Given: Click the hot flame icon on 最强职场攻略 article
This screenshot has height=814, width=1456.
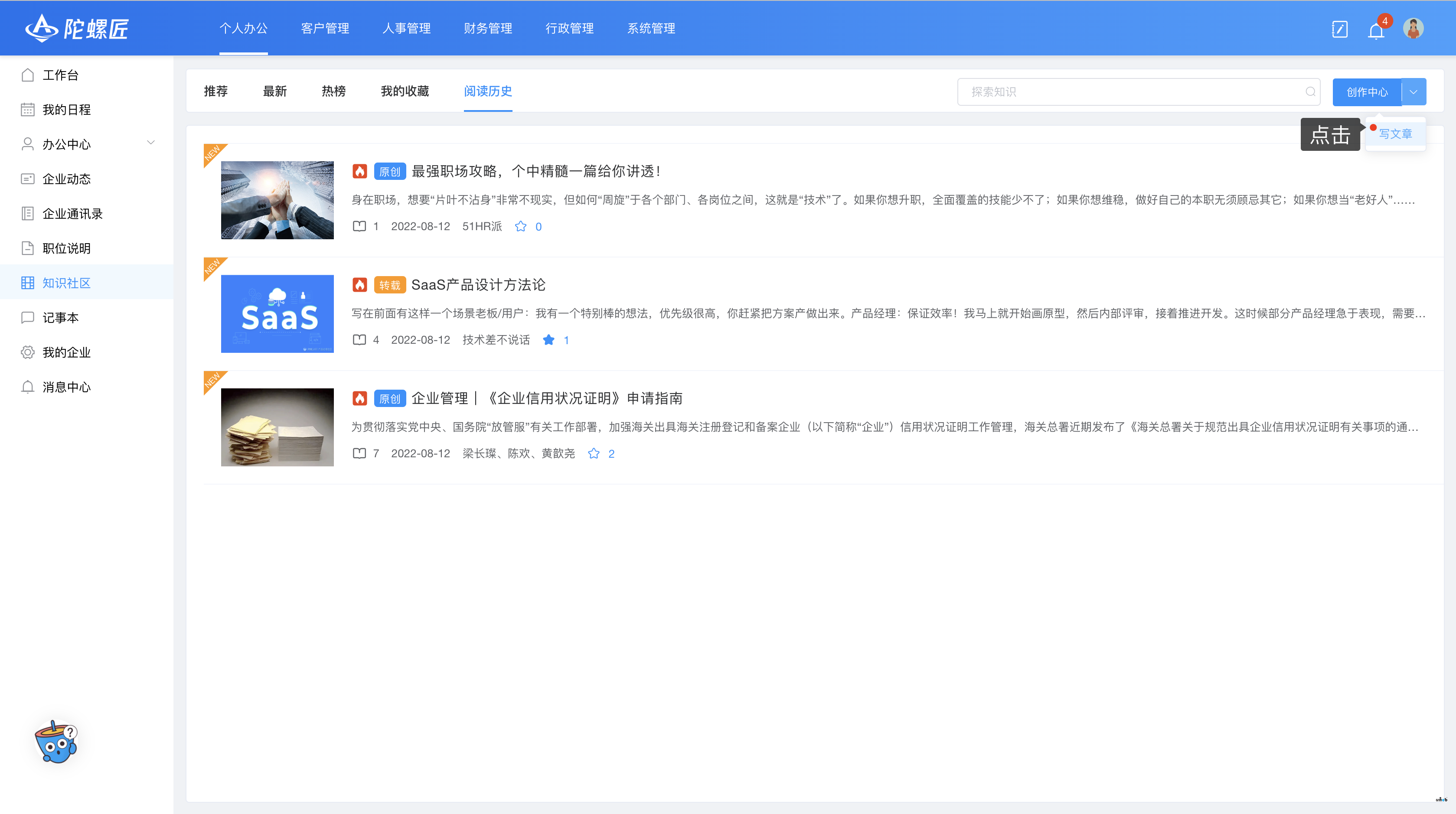Looking at the screenshot, I should coord(359,171).
